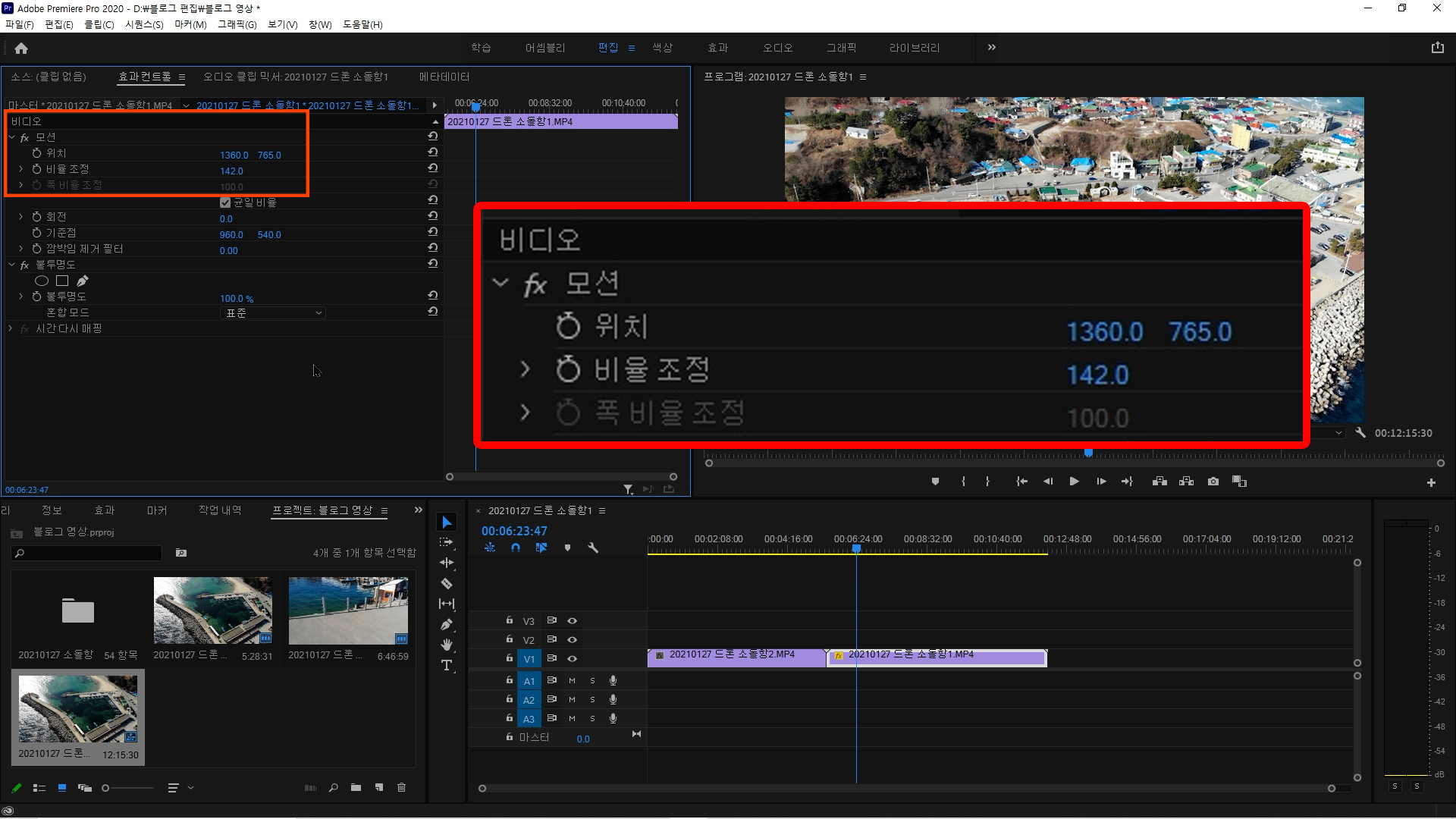Select the Type tool

(x=447, y=665)
